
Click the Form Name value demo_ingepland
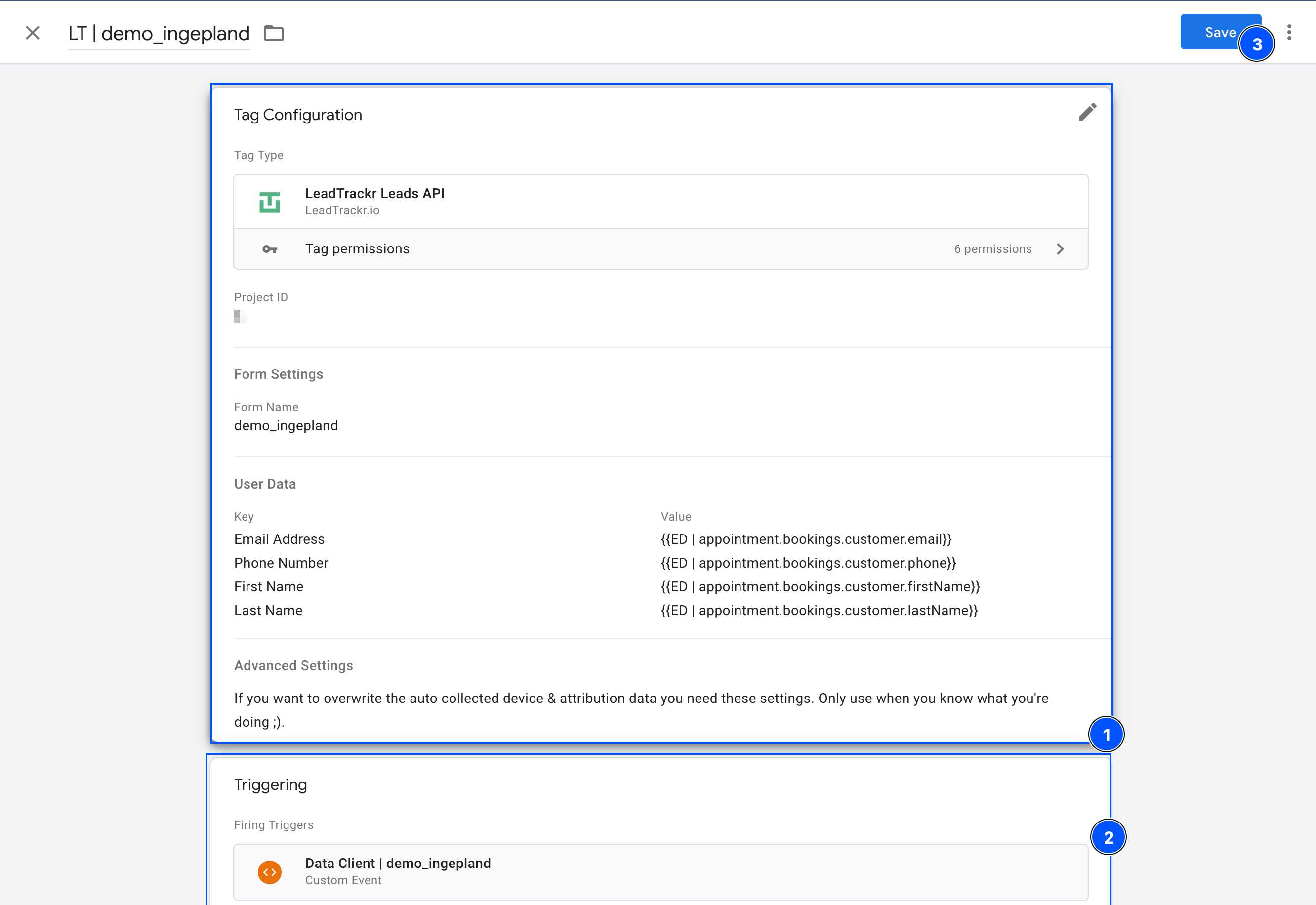[286, 426]
